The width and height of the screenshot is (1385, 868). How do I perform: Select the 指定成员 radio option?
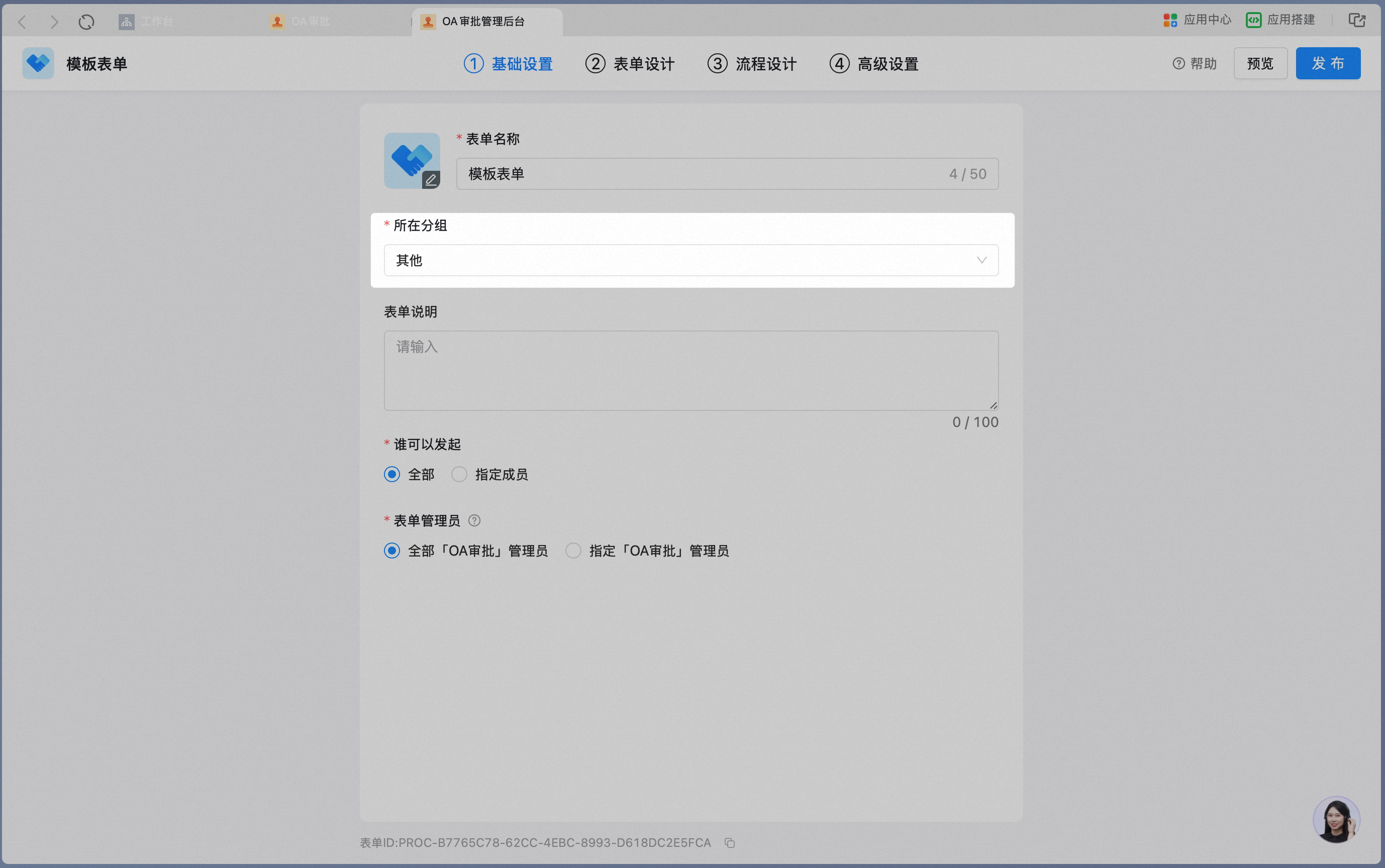pyautogui.click(x=459, y=474)
